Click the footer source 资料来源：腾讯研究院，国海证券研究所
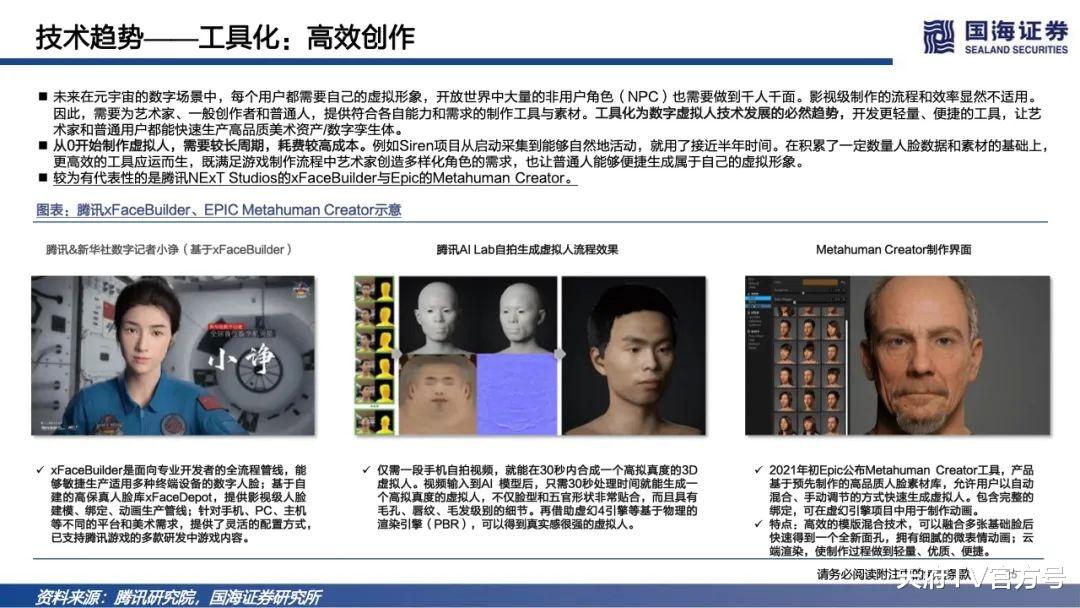The image size is (1080, 608). point(178,597)
